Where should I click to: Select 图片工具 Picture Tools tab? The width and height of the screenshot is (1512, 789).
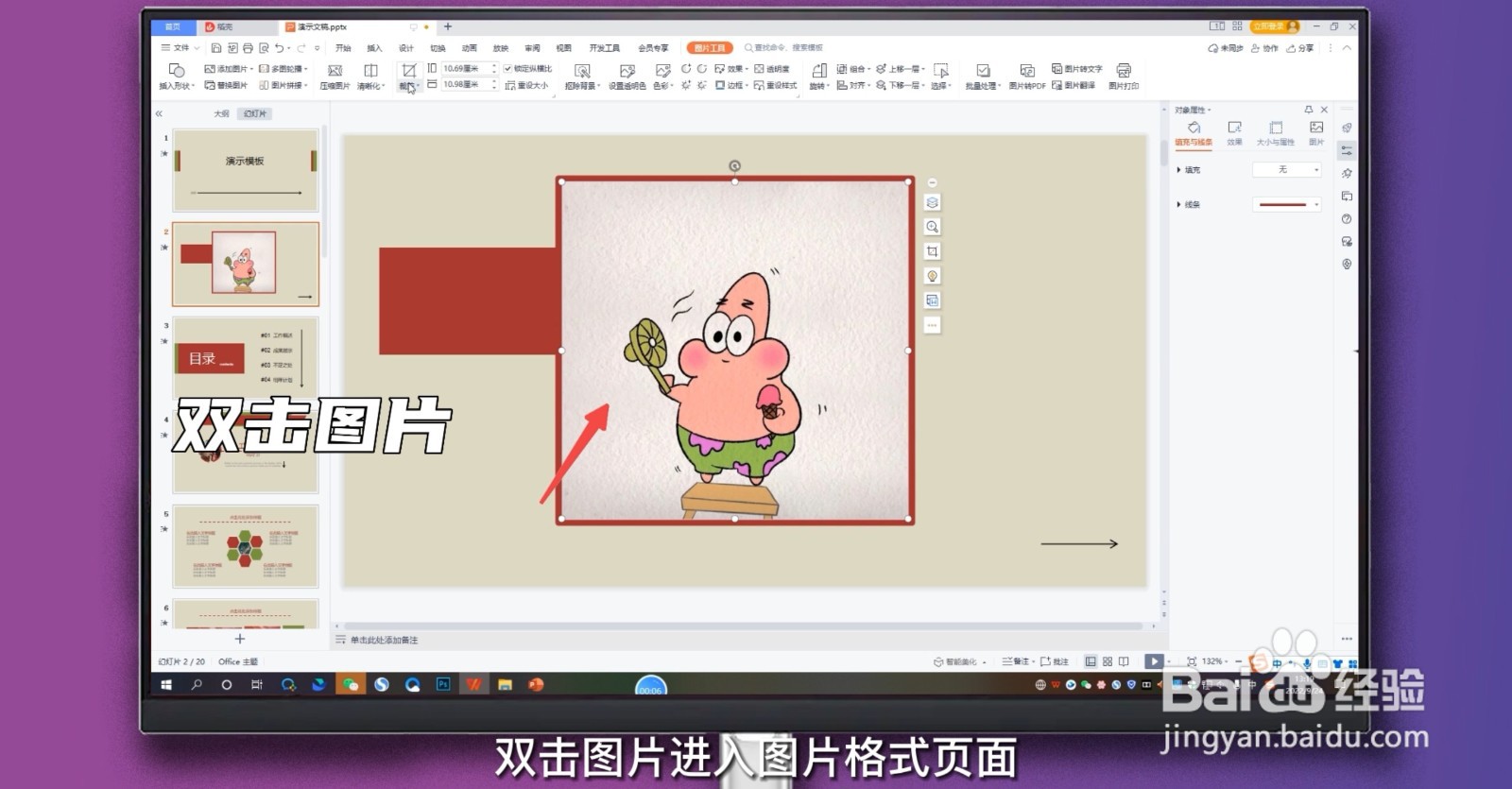(x=710, y=47)
